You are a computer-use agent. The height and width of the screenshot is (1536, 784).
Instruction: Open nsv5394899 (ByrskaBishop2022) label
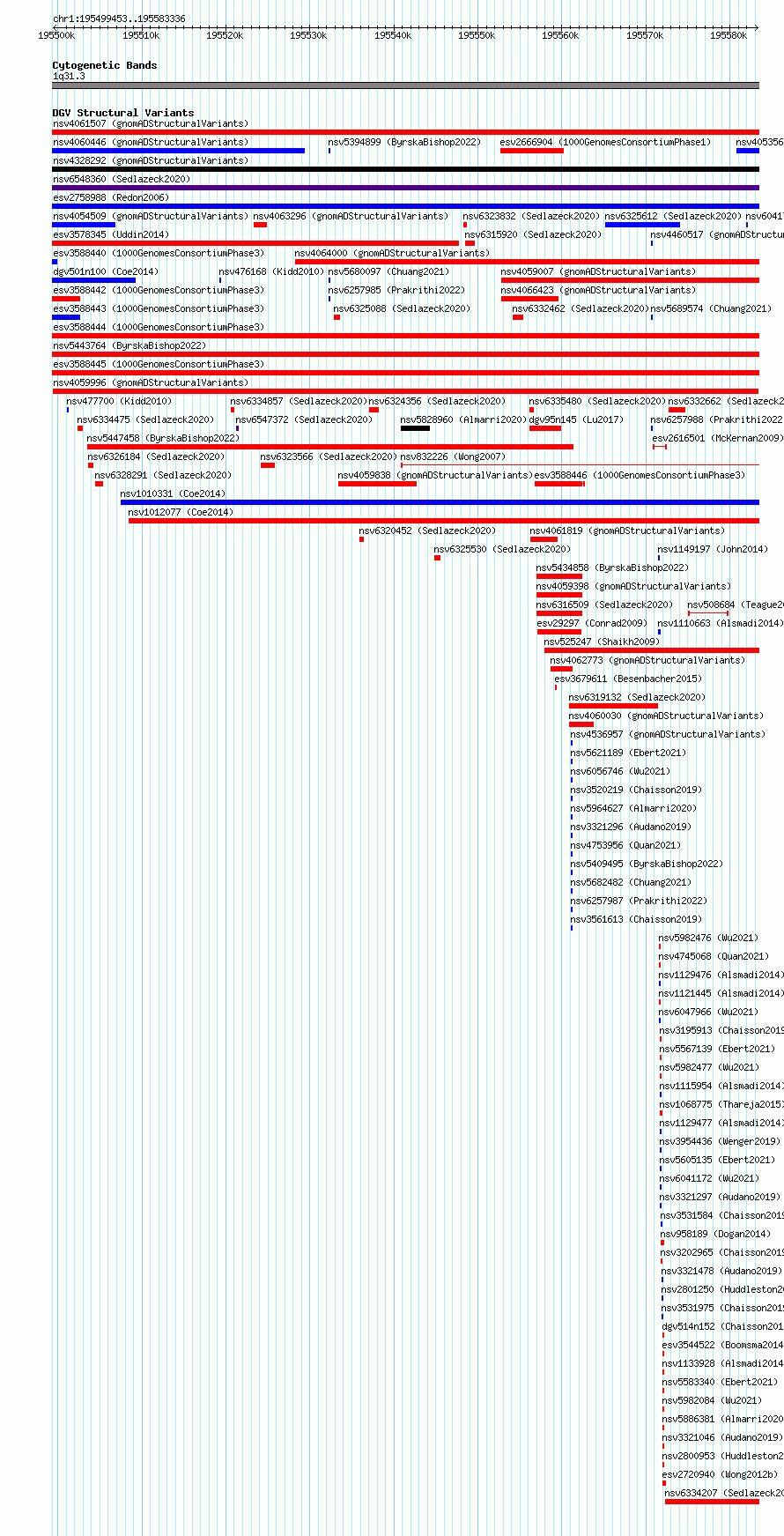tap(404, 142)
